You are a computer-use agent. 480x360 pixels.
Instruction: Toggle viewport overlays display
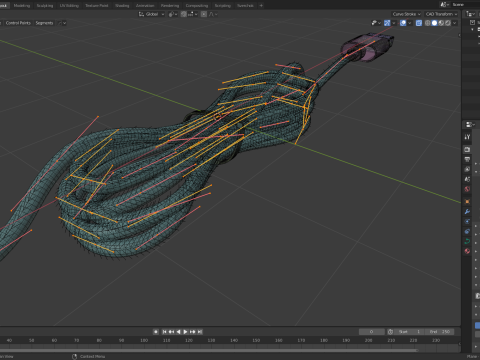403,23
